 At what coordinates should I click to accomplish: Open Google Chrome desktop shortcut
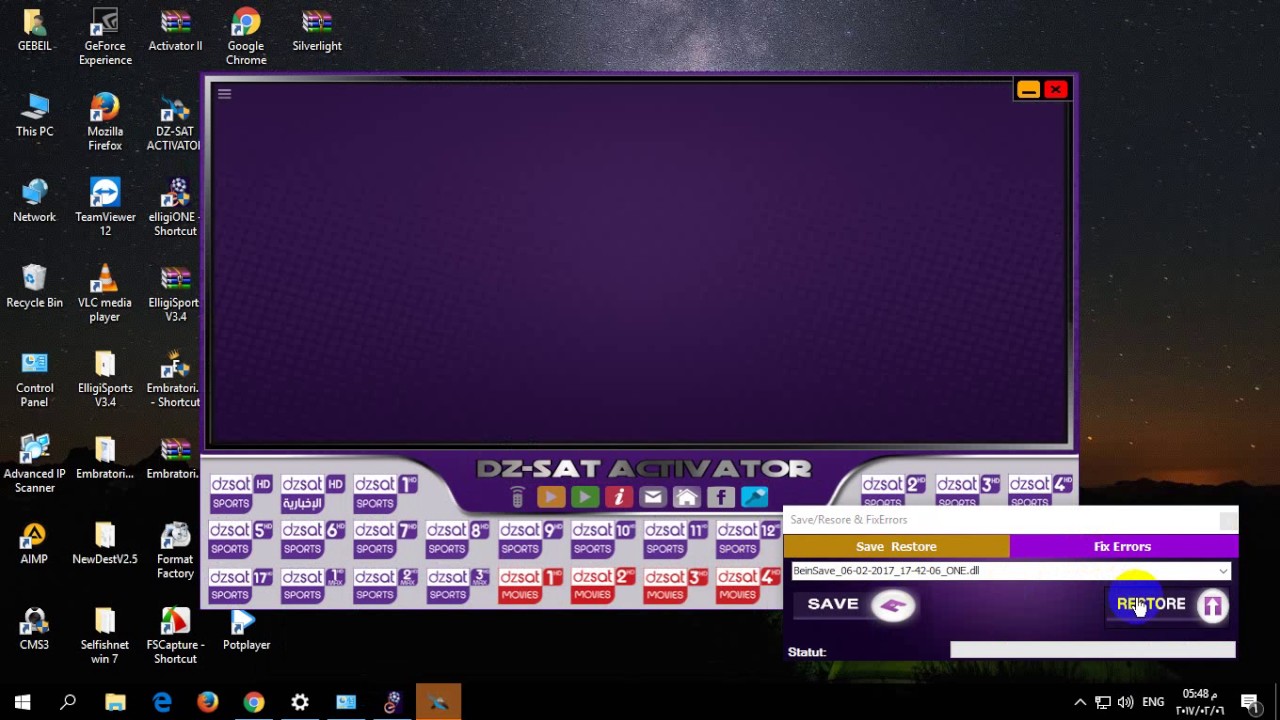pyautogui.click(x=246, y=37)
